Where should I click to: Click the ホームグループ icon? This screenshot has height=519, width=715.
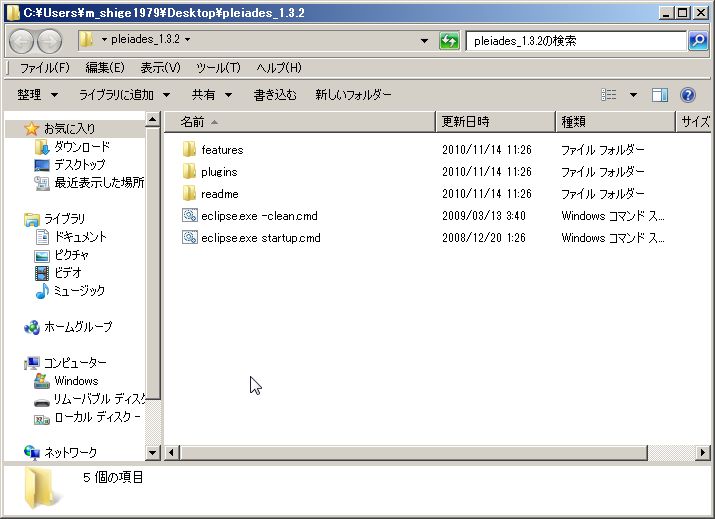(31, 327)
